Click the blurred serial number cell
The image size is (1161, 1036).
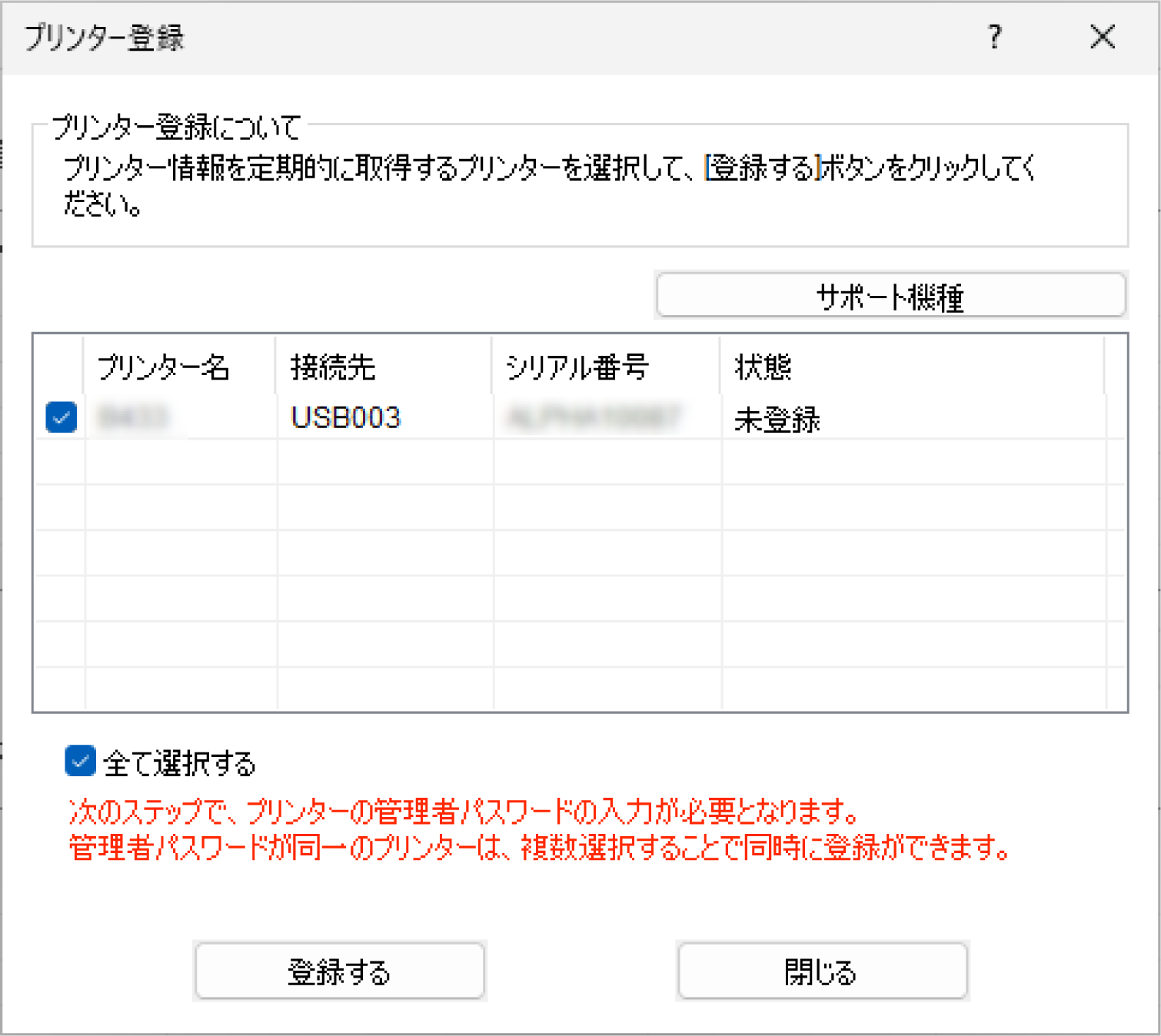[594, 417]
